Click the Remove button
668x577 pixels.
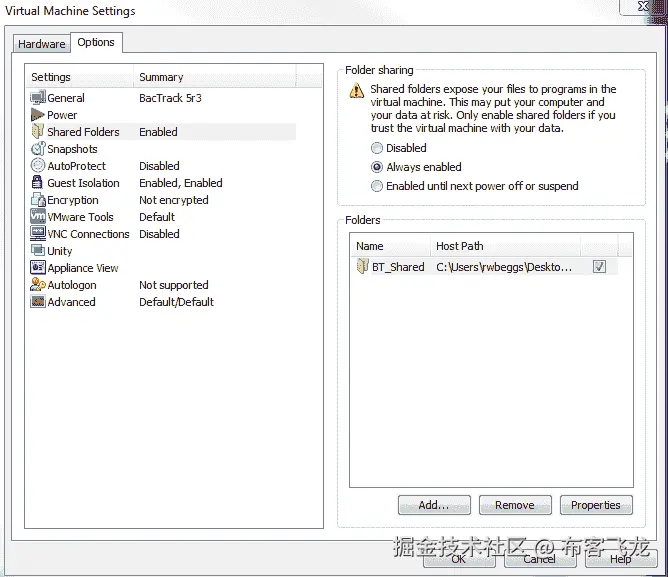pyautogui.click(x=515, y=505)
